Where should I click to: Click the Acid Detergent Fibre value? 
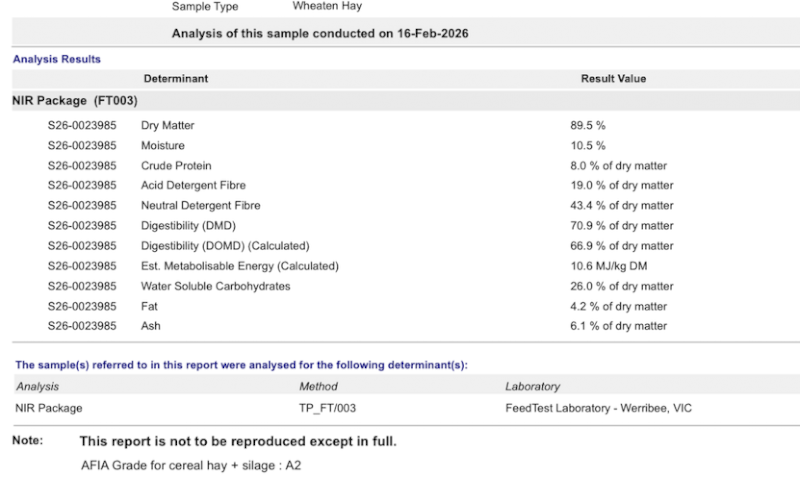621,186
